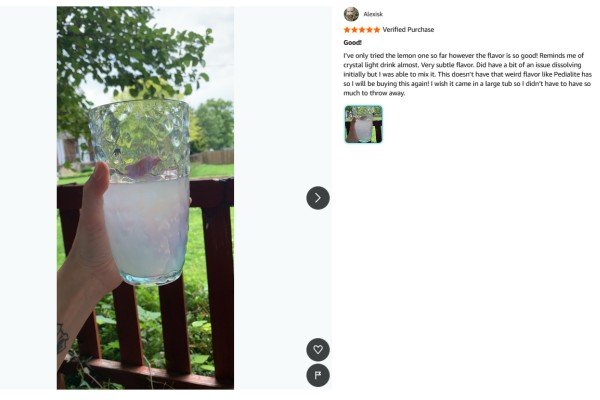Screen dimensions: 600x400
Task: Select the third orange rating star
Action: pos(362,29)
